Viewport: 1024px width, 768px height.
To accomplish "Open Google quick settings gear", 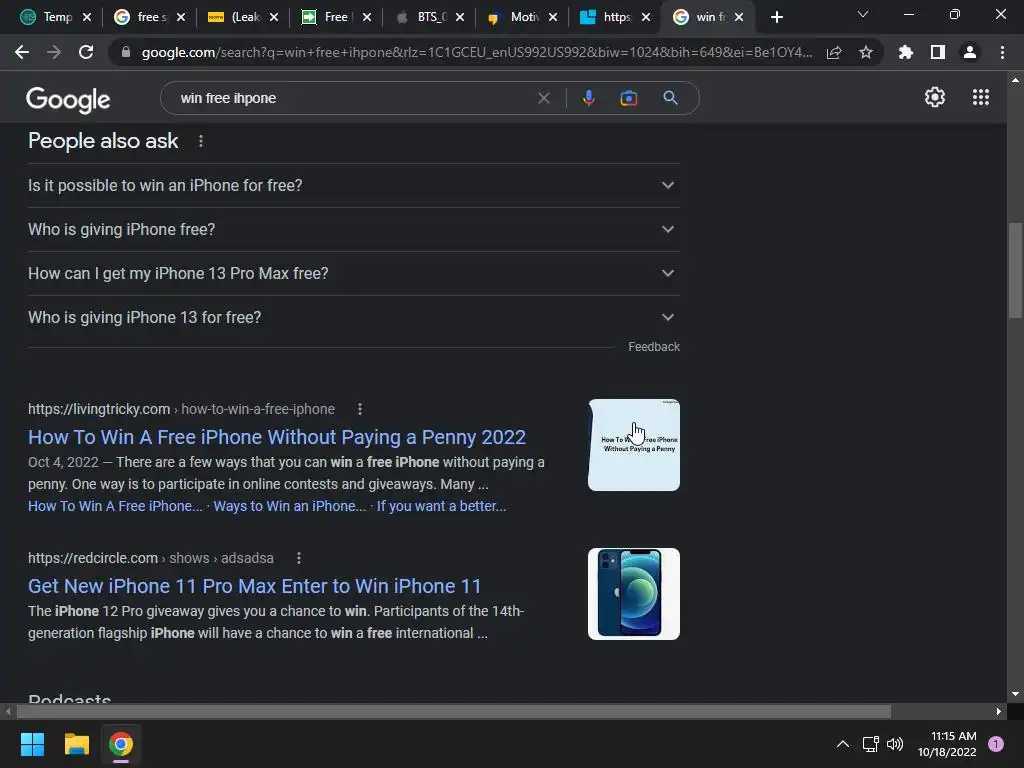I will (x=935, y=97).
